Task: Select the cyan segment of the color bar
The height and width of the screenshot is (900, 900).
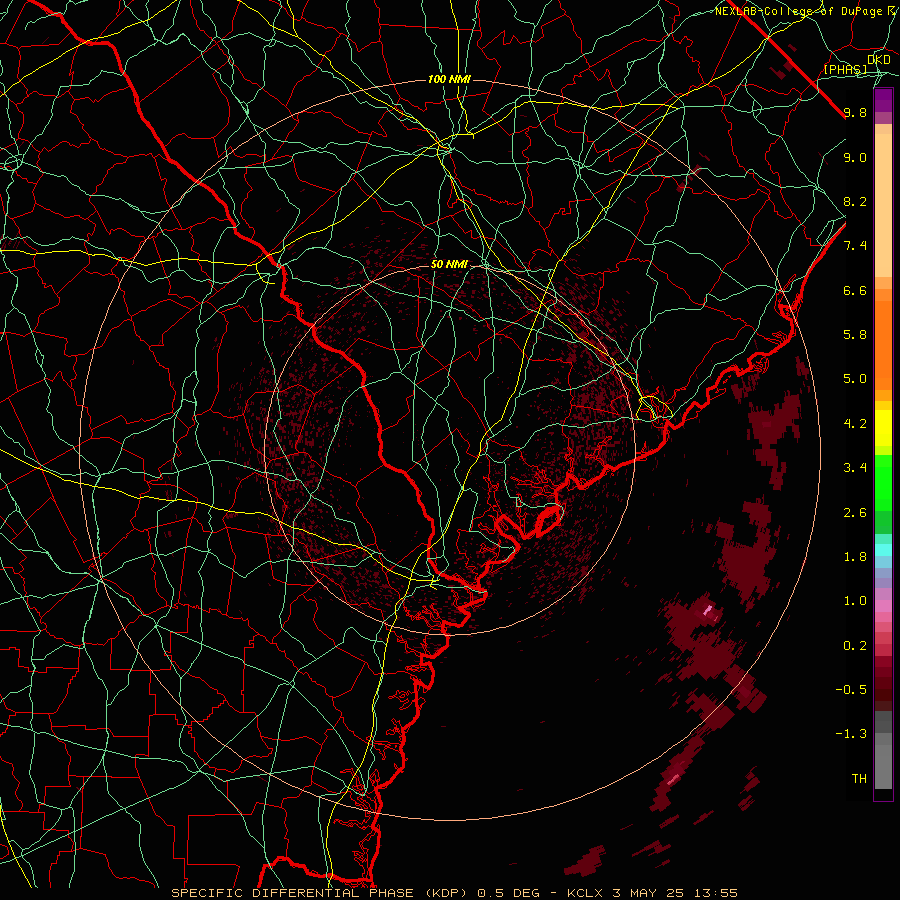Action: pos(883,550)
